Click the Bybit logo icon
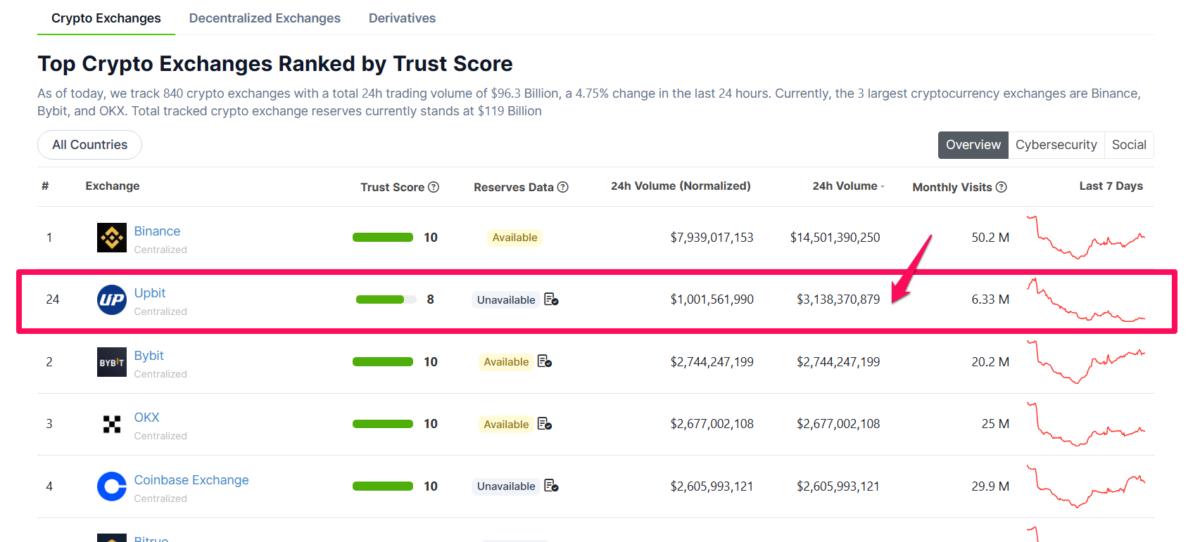This screenshot has width=1200, height=542. [x=112, y=362]
